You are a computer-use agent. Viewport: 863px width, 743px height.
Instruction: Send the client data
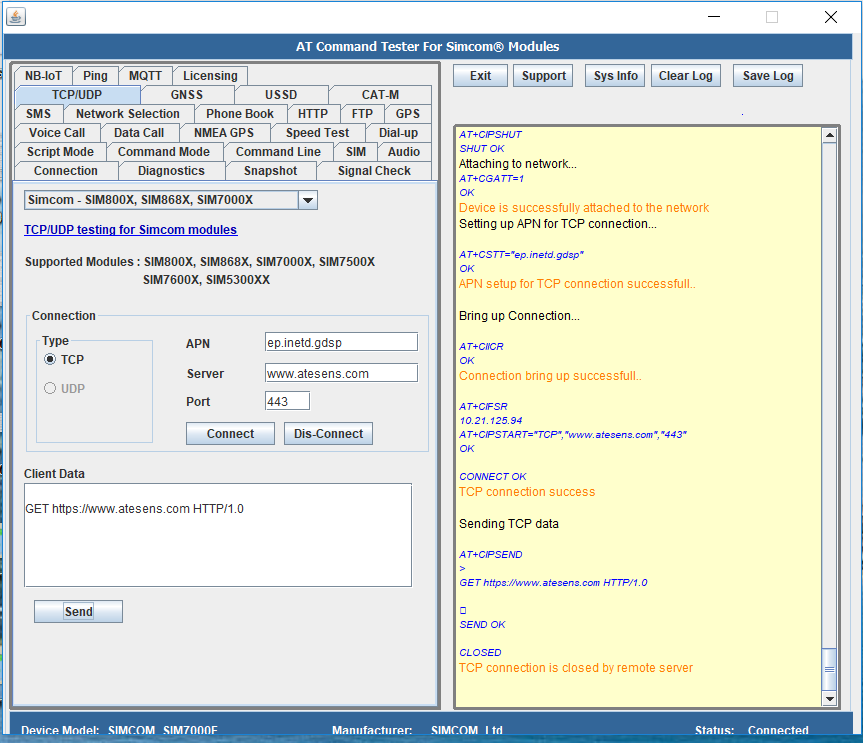coord(79,611)
